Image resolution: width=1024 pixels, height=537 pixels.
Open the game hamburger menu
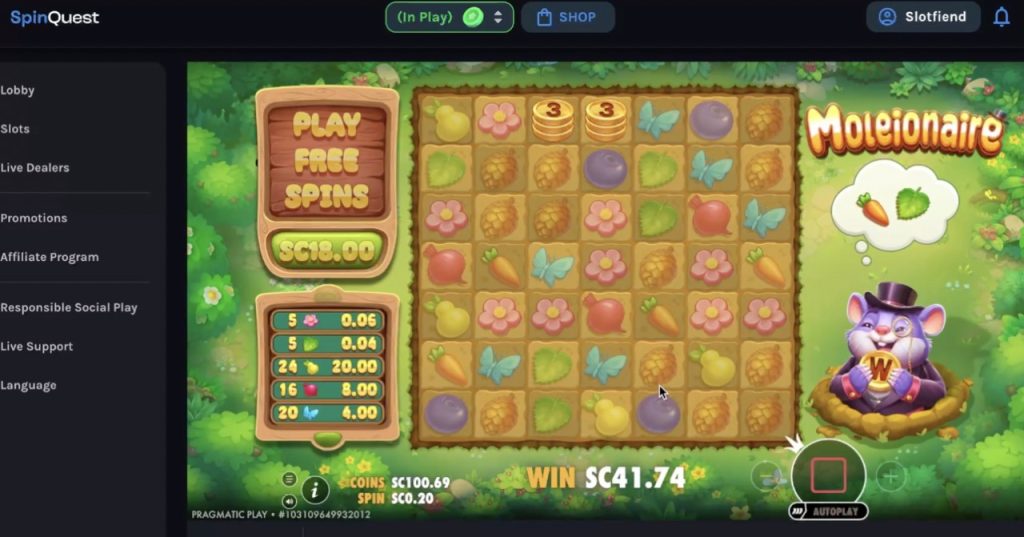coord(289,480)
